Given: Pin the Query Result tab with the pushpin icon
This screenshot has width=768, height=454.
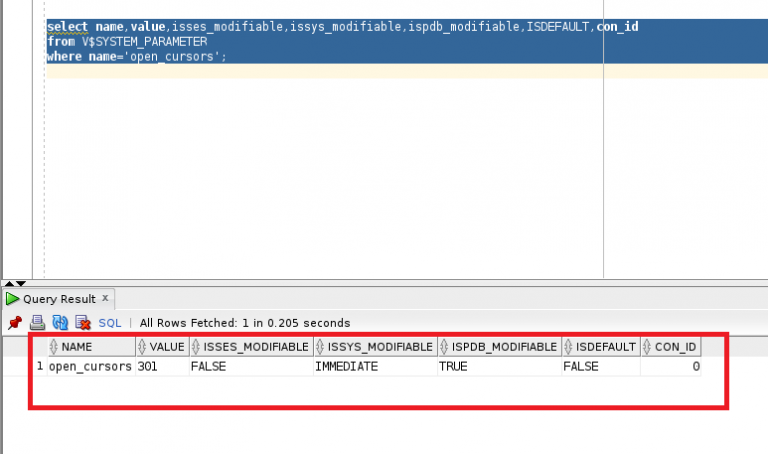Looking at the screenshot, I should point(15,322).
